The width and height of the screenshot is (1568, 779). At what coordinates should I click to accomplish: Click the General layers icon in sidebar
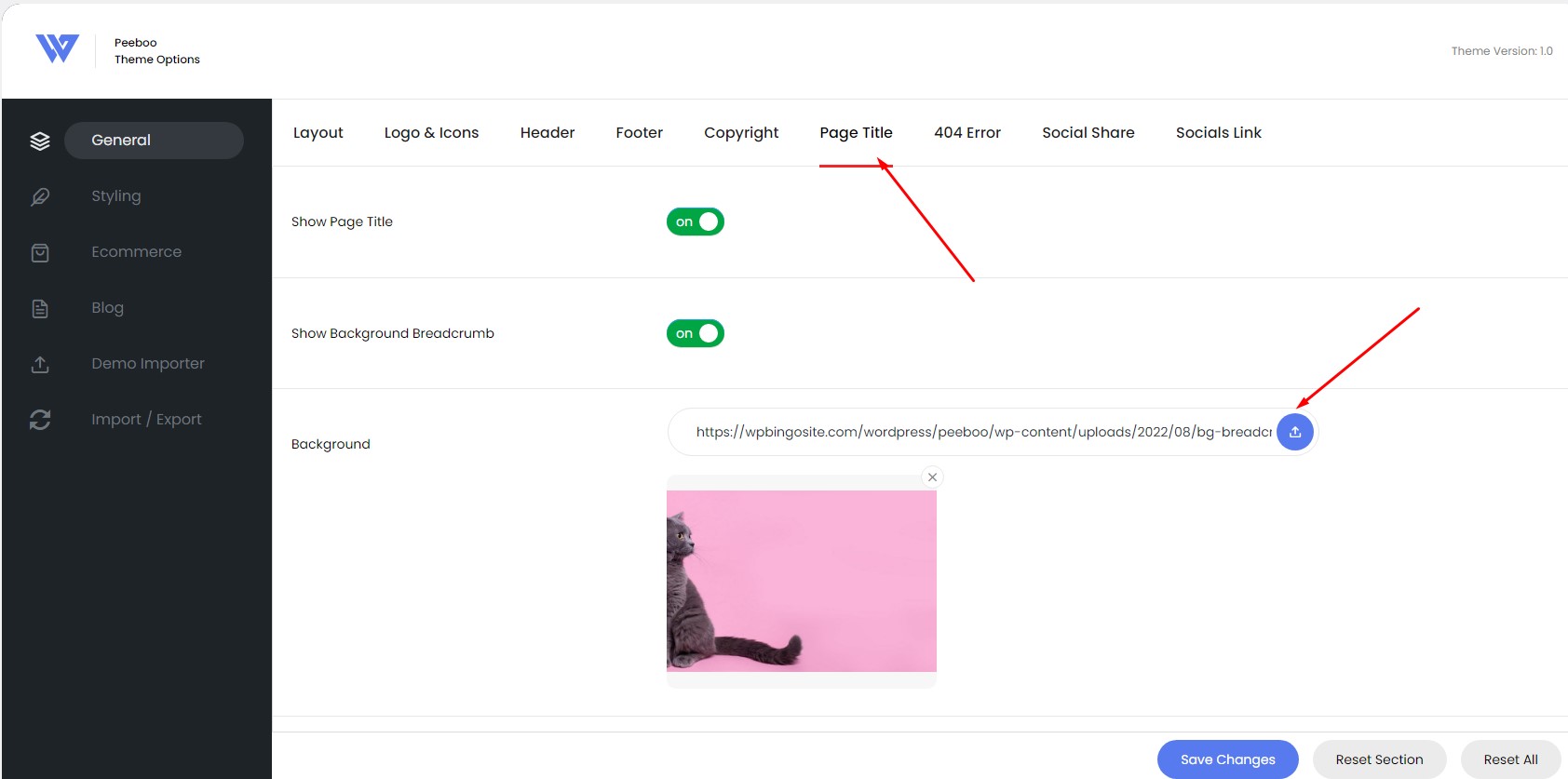[40, 141]
